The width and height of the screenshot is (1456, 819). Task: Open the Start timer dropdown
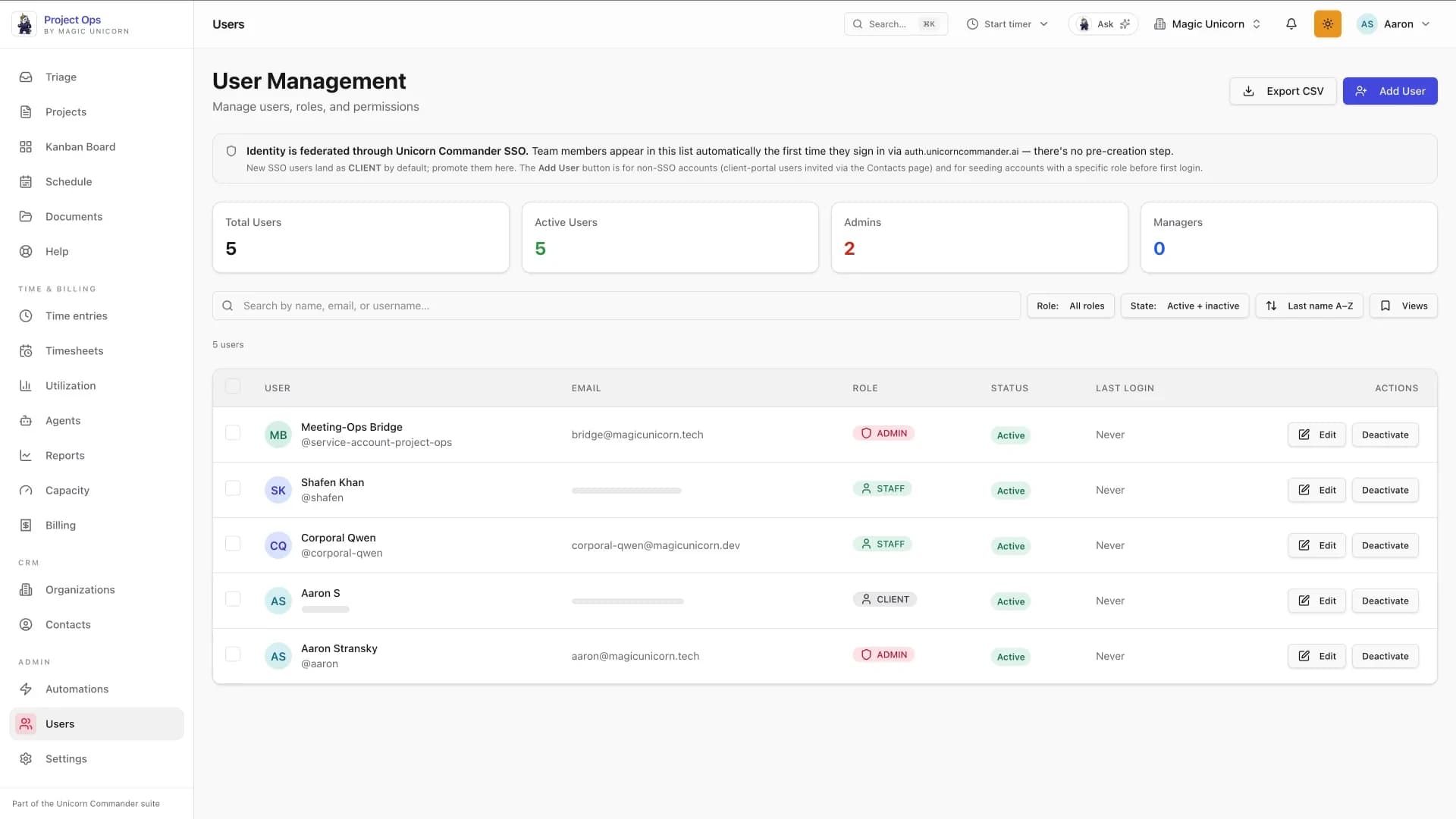click(1007, 24)
